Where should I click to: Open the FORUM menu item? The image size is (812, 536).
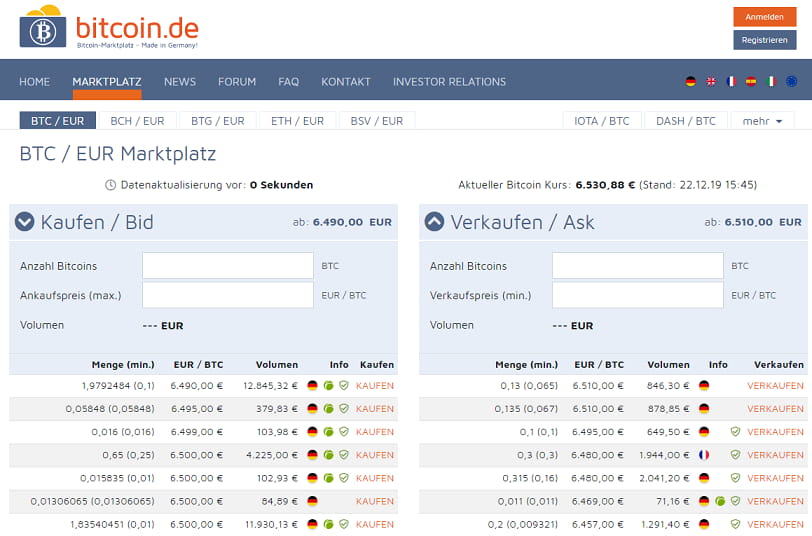click(x=237, y=82)
